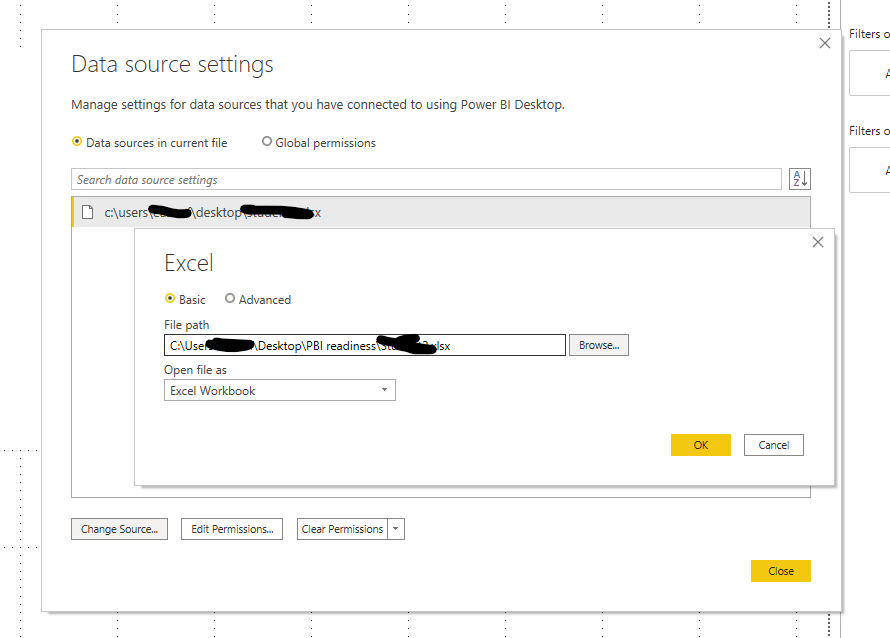The image size is (890, 638).
Task: Open Edit Permissions...
Action: point(232,529)
